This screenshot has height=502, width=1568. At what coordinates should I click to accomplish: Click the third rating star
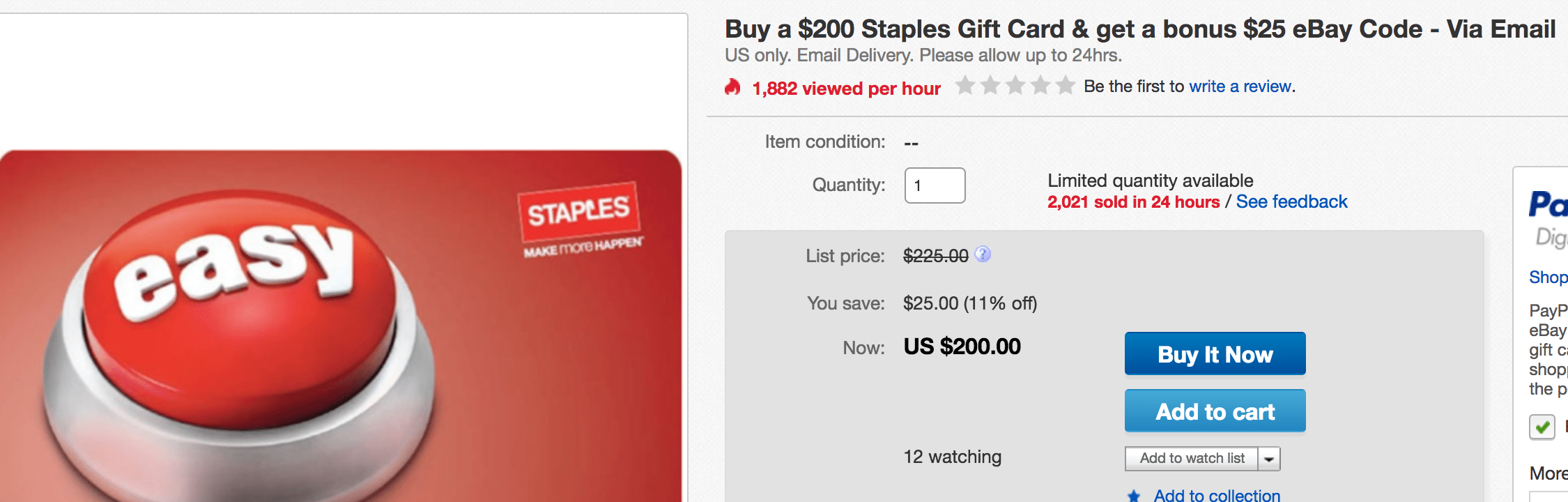coord(1015,86)
